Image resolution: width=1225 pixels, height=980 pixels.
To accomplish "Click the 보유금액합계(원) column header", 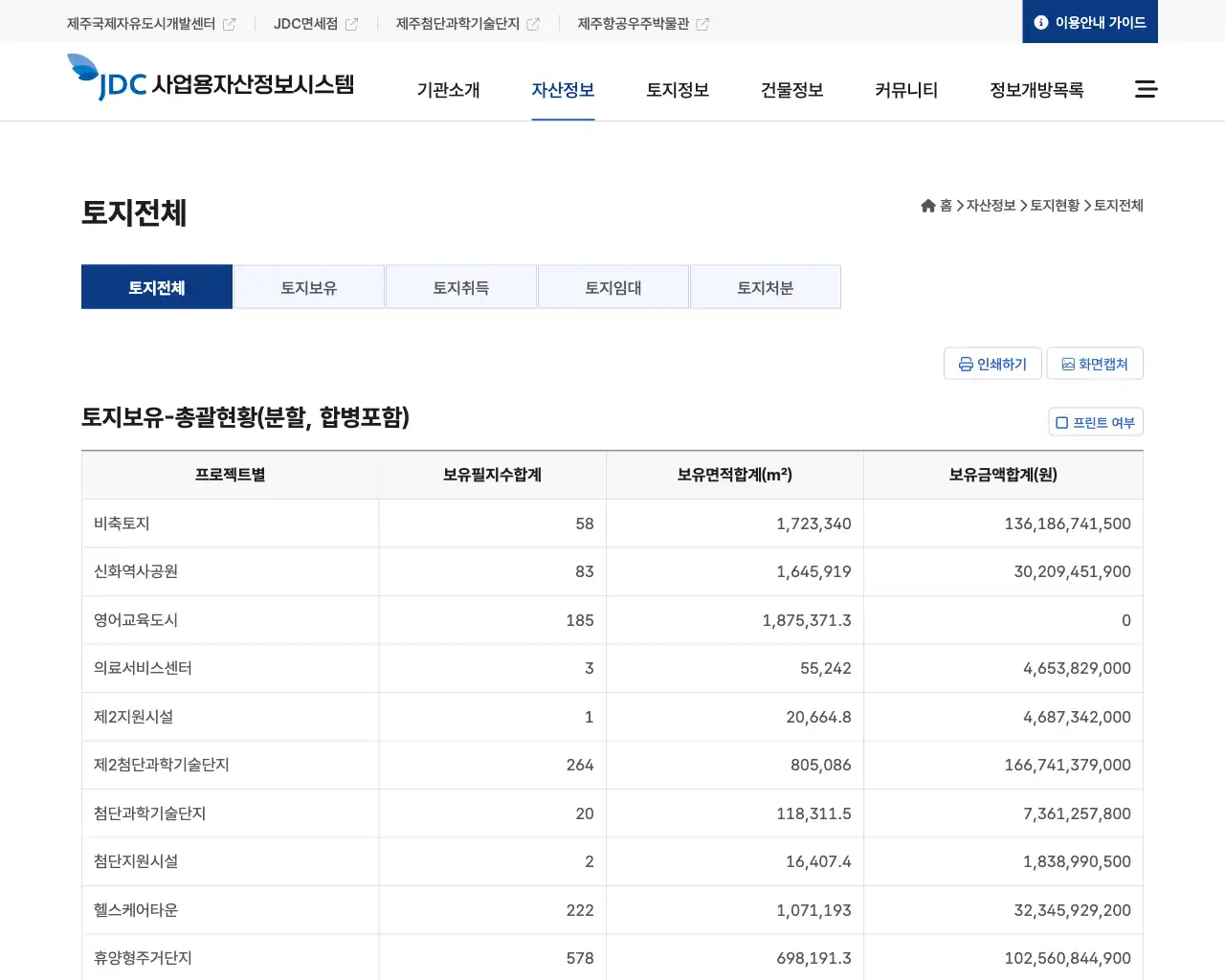I will click(x=1003, y=475).
